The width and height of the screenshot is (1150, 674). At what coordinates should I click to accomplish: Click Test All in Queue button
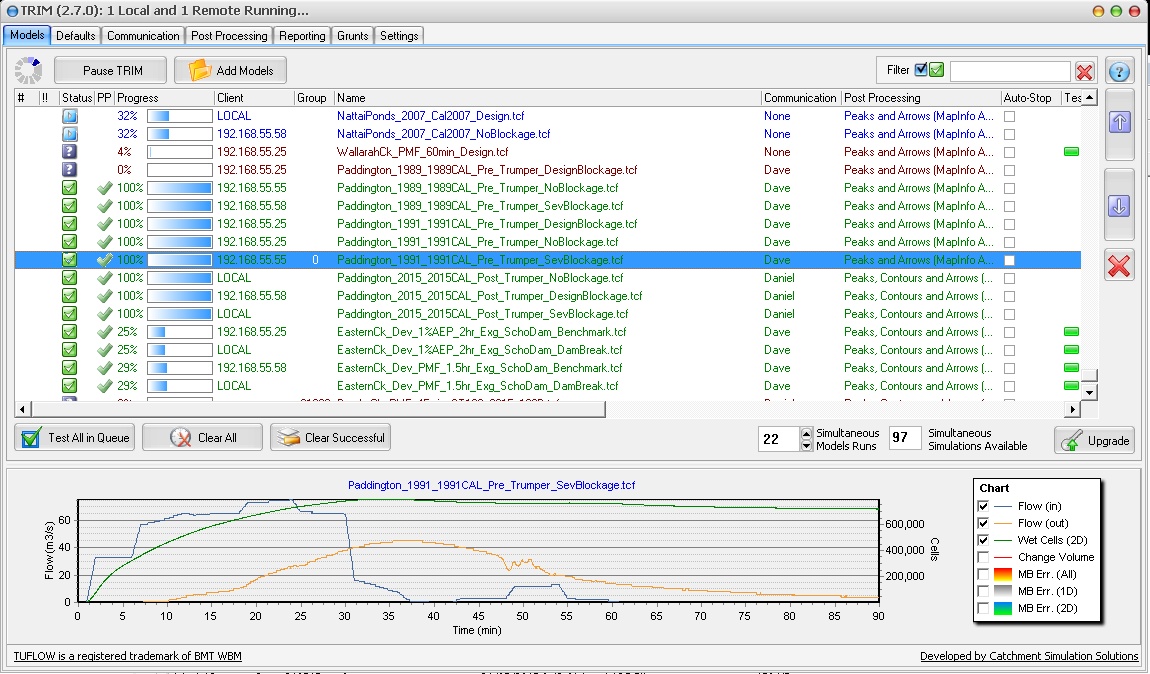click(x=75, y=438)
